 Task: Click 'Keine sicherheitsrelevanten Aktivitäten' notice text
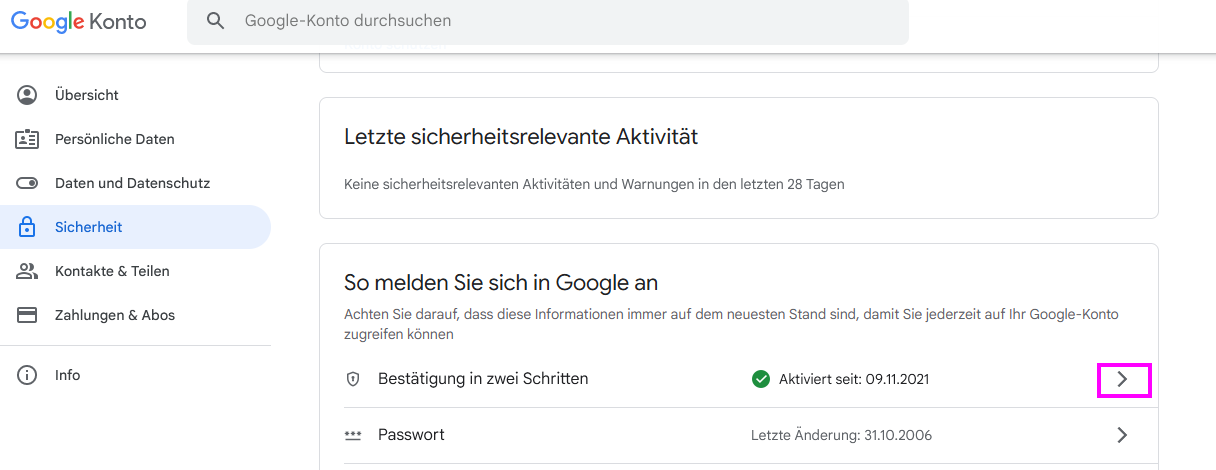click(594, 184)
